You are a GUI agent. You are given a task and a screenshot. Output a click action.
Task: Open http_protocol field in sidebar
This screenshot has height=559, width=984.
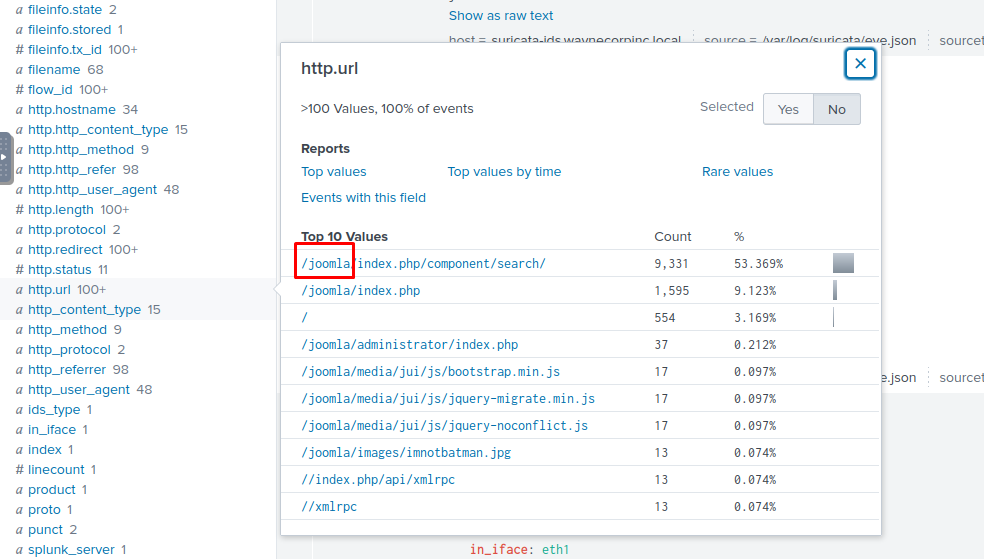coord(69,350)
